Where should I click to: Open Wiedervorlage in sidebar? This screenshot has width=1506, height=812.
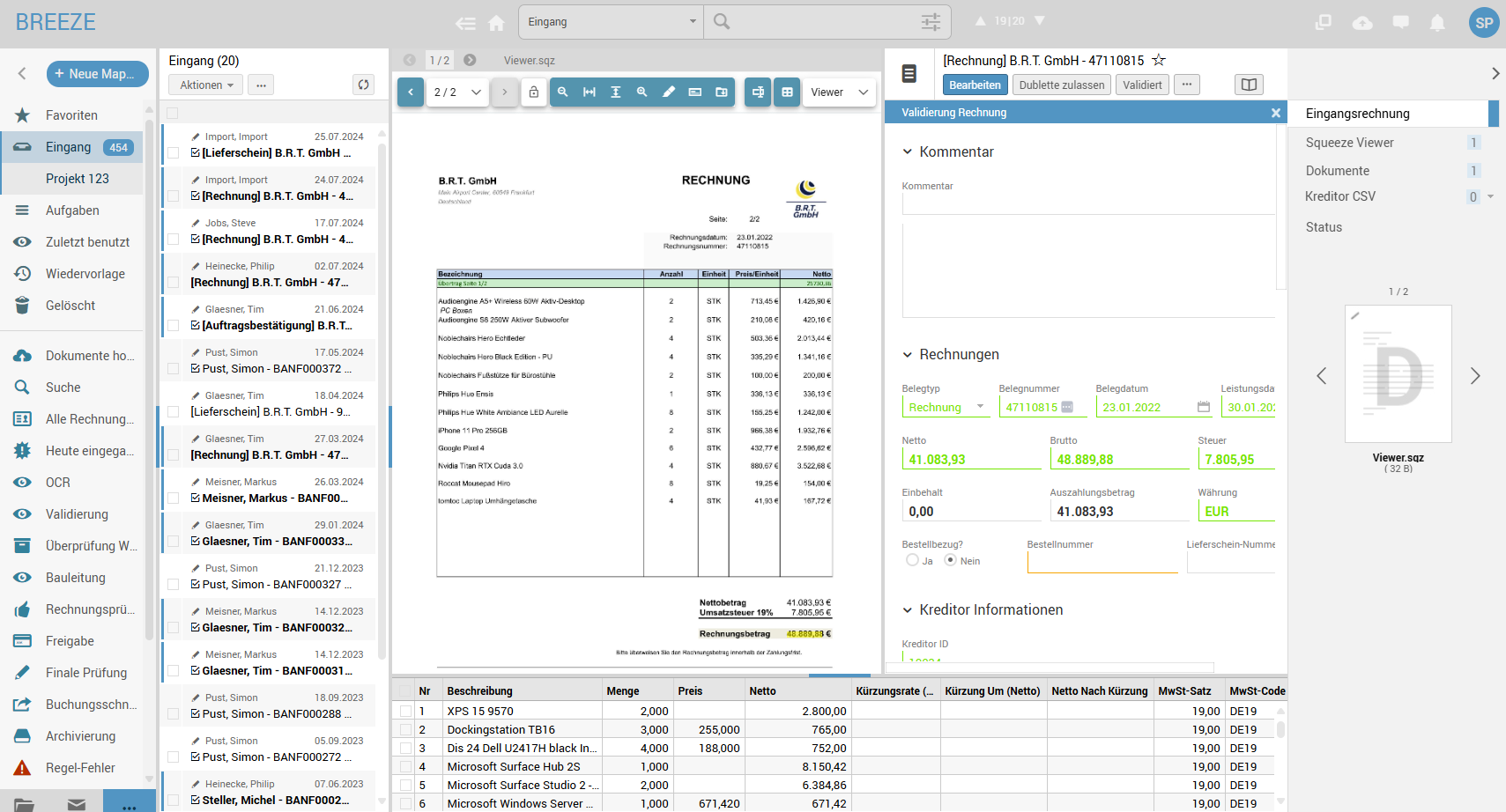[x=71, y=274]
